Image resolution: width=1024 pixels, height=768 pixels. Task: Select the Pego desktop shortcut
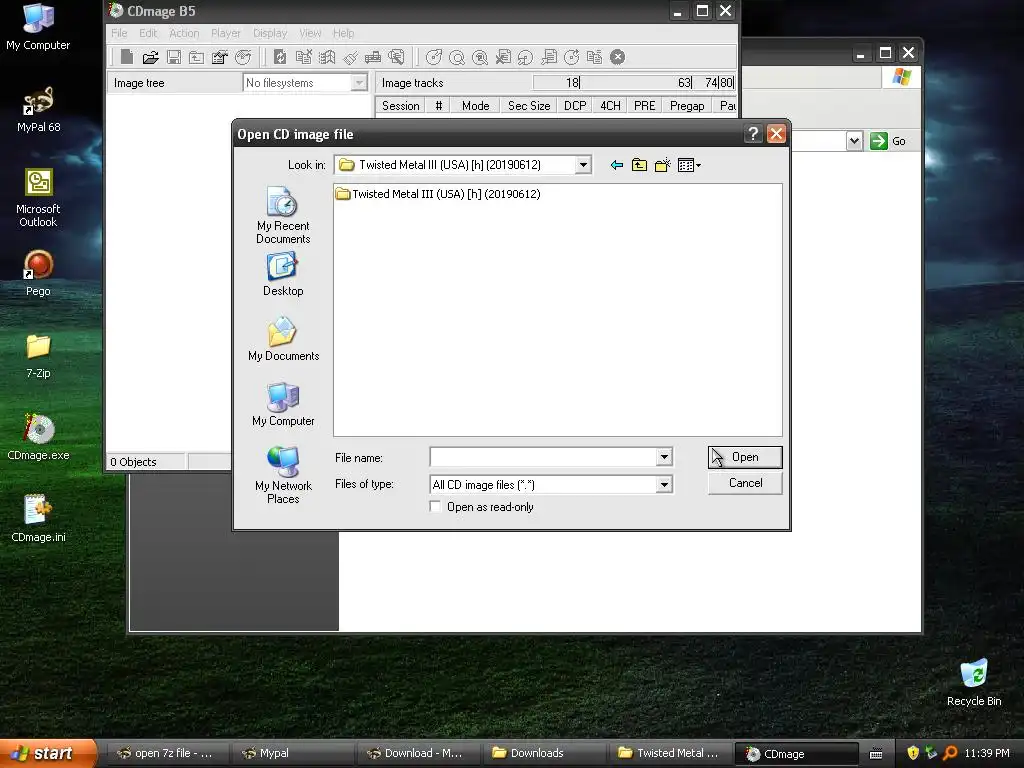(x=39, y=274)
